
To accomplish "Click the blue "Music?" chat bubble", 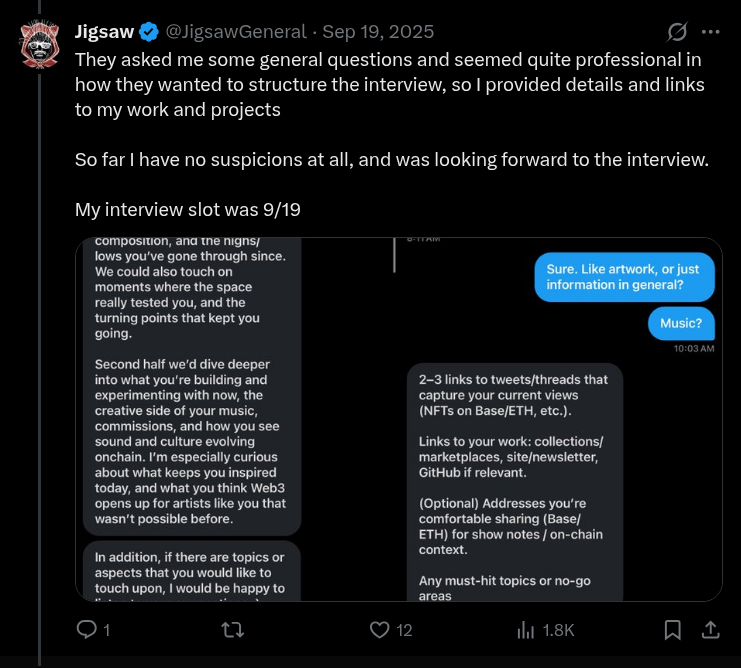I will tap(681, 323).
